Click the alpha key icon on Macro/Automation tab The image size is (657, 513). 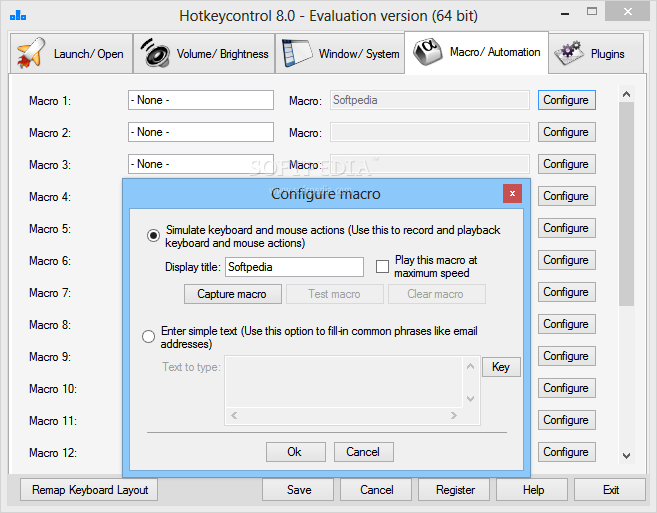427,52
